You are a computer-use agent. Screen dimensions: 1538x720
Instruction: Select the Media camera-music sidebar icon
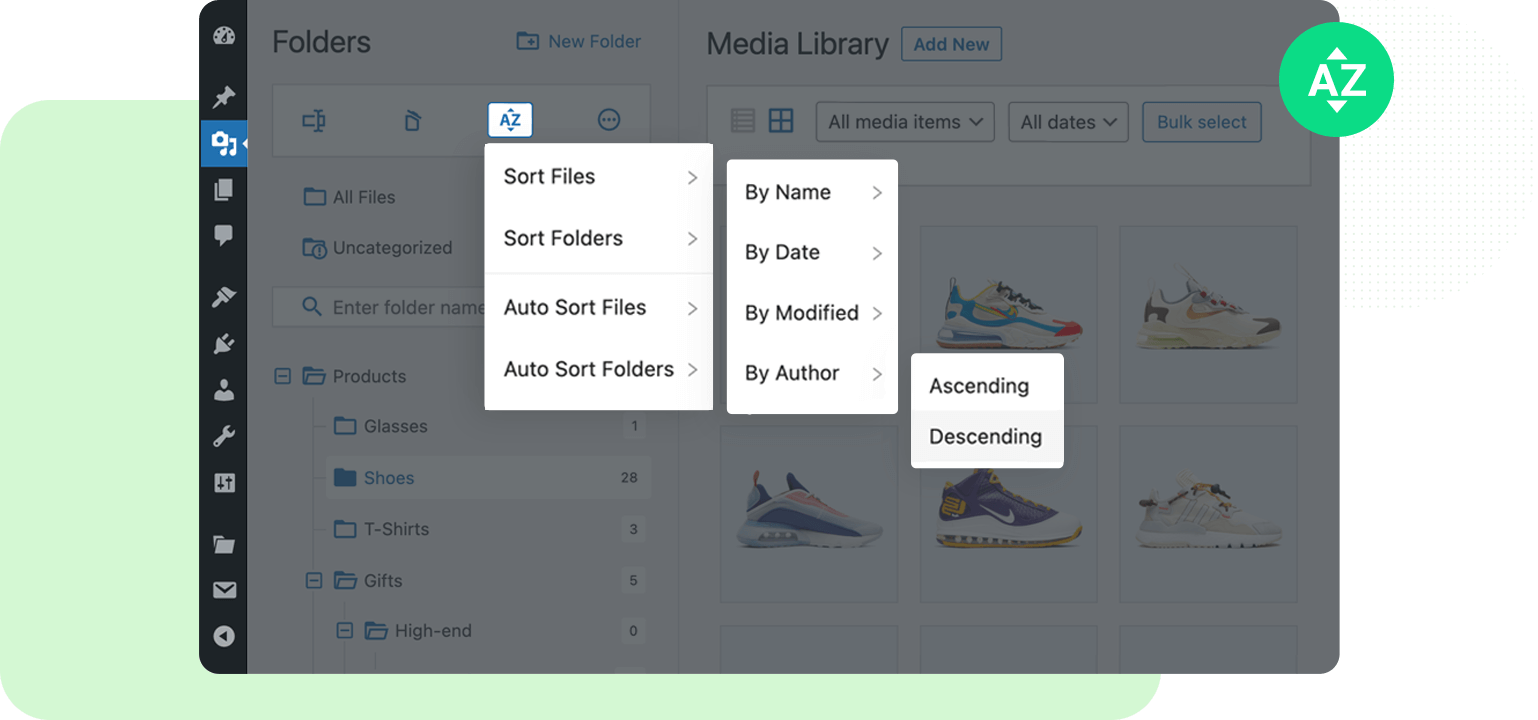pos(224,145)
